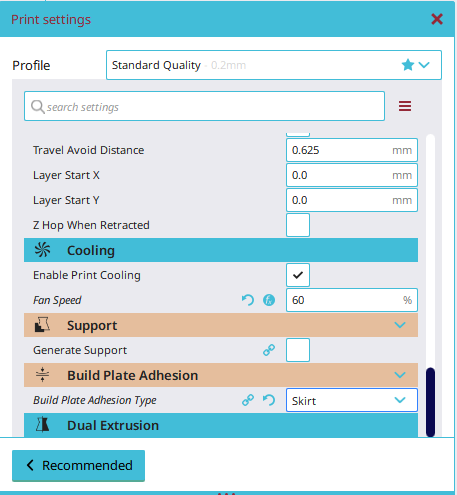Click the Fan Speed label

(x=57, y=300)
